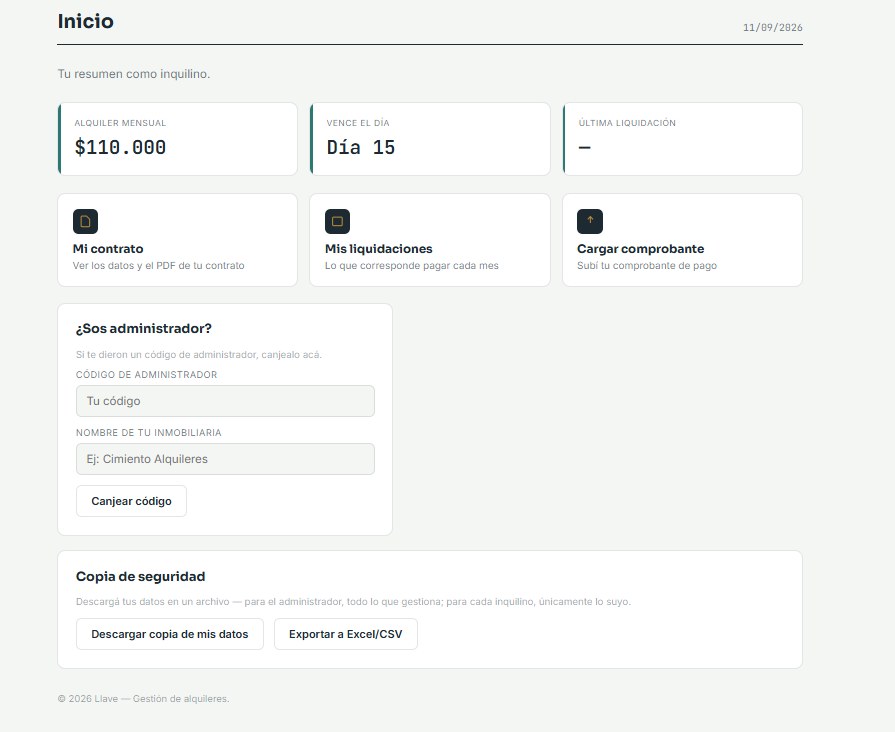895x732 pixels.
Task: Click the Copia de seguridad heading
Action: tap(140, 576)
